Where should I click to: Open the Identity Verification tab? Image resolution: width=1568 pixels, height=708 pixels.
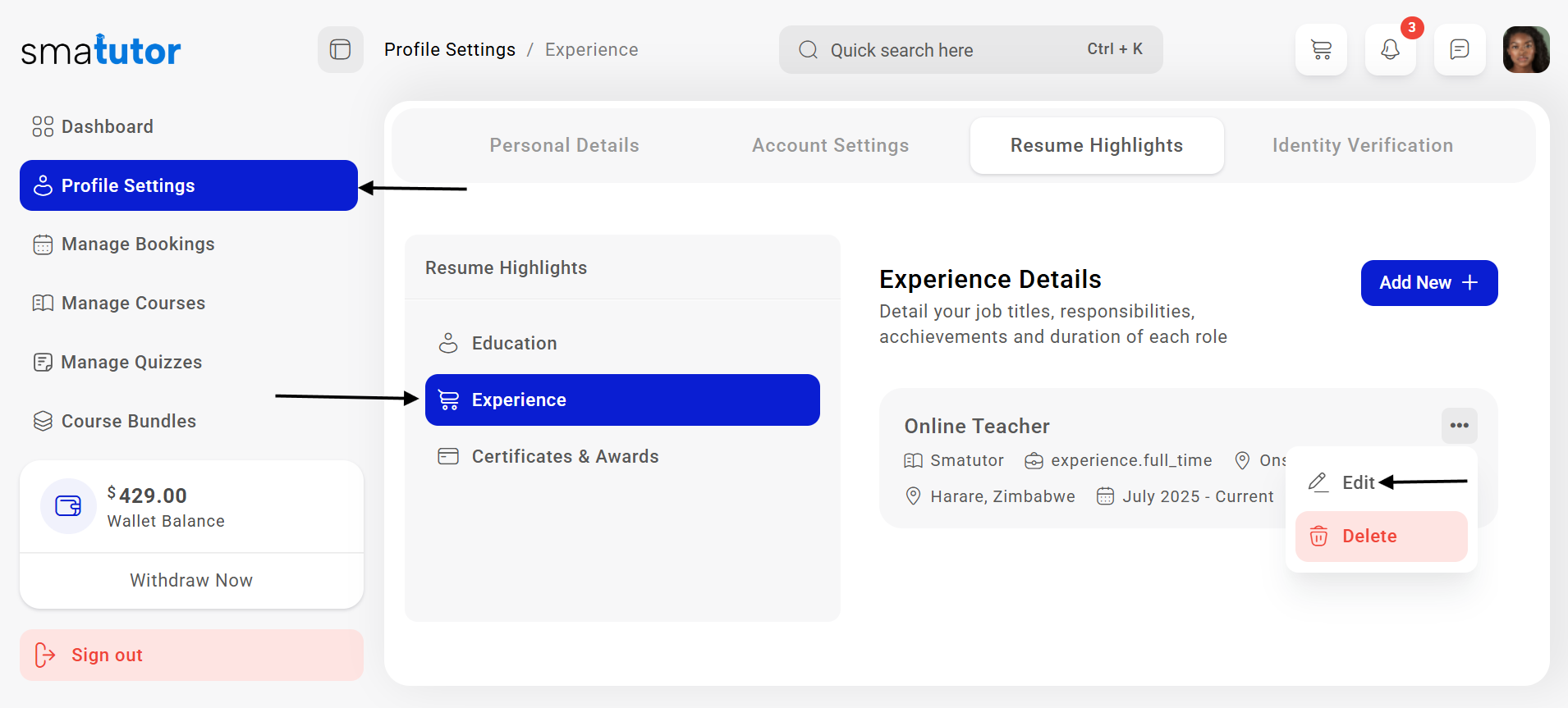click(1362, 145)
